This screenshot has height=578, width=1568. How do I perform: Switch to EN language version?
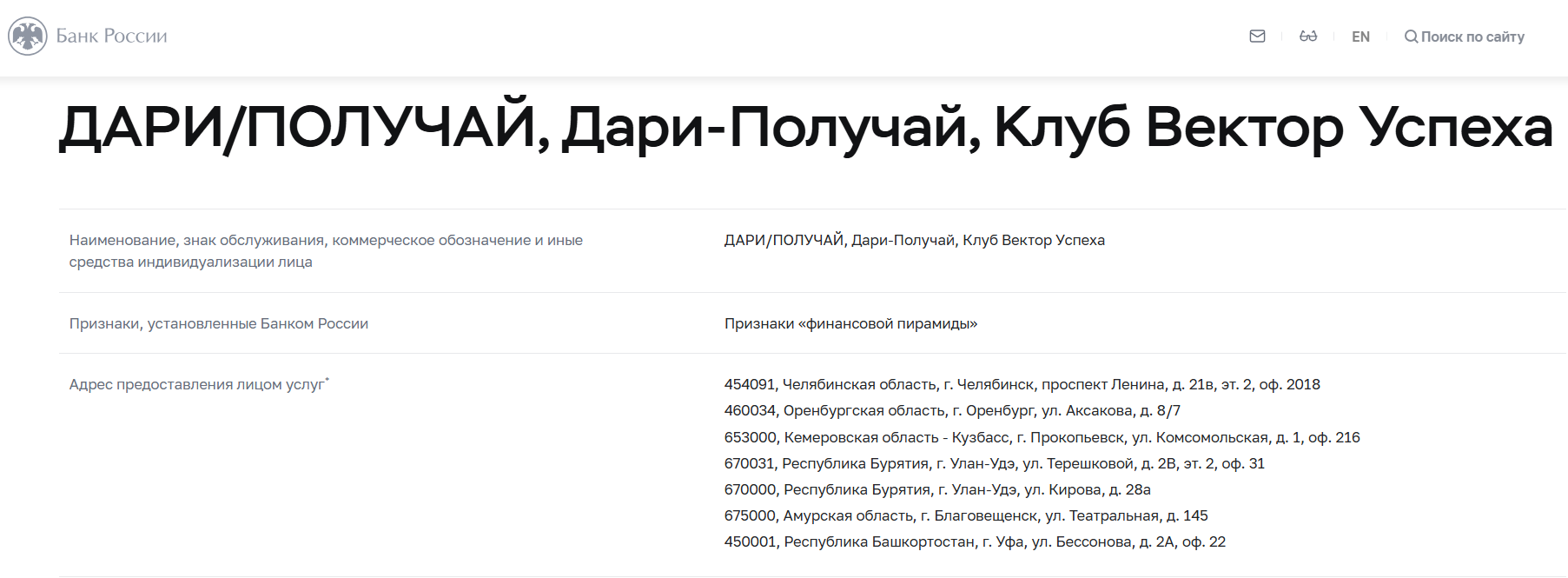coord(1360,37)
